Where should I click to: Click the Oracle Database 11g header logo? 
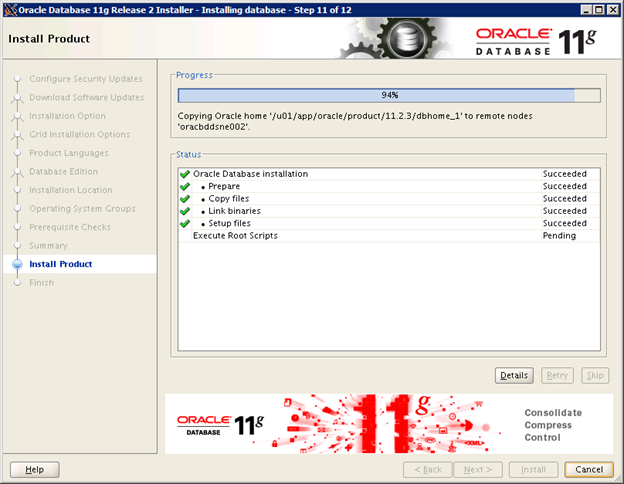[x=536, y=41]
